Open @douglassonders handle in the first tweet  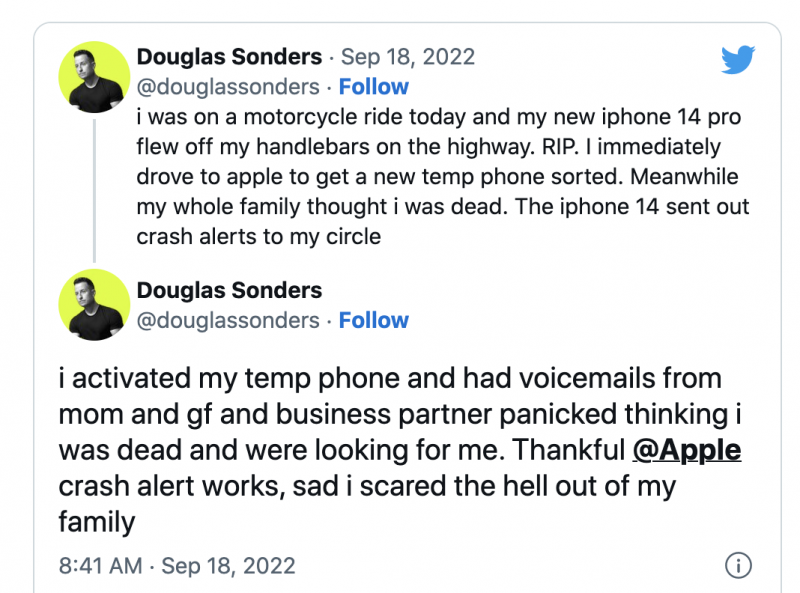point(228,87)
